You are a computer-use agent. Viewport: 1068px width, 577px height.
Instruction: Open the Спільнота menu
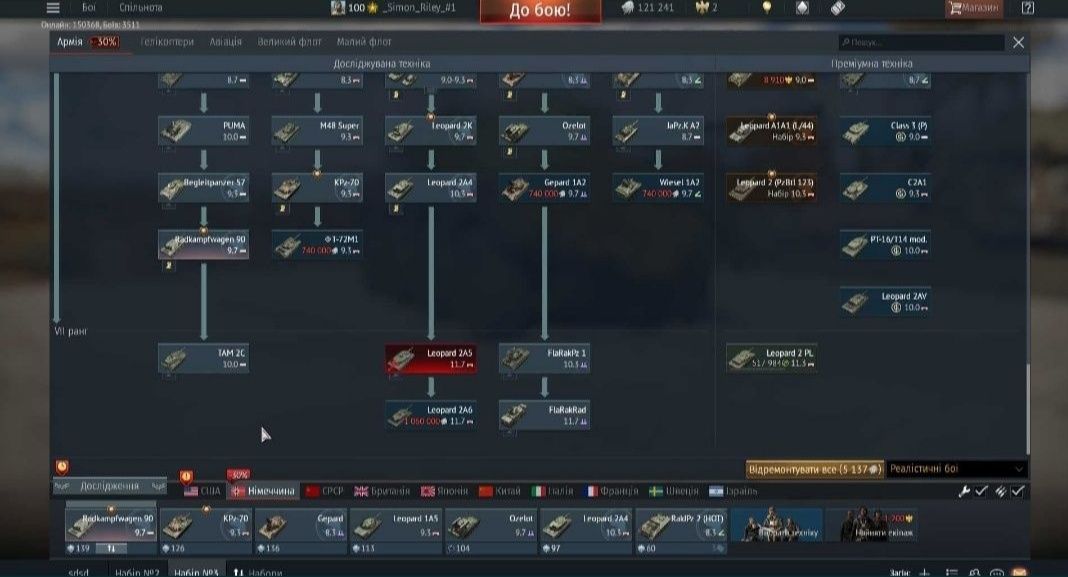[140, 7]
